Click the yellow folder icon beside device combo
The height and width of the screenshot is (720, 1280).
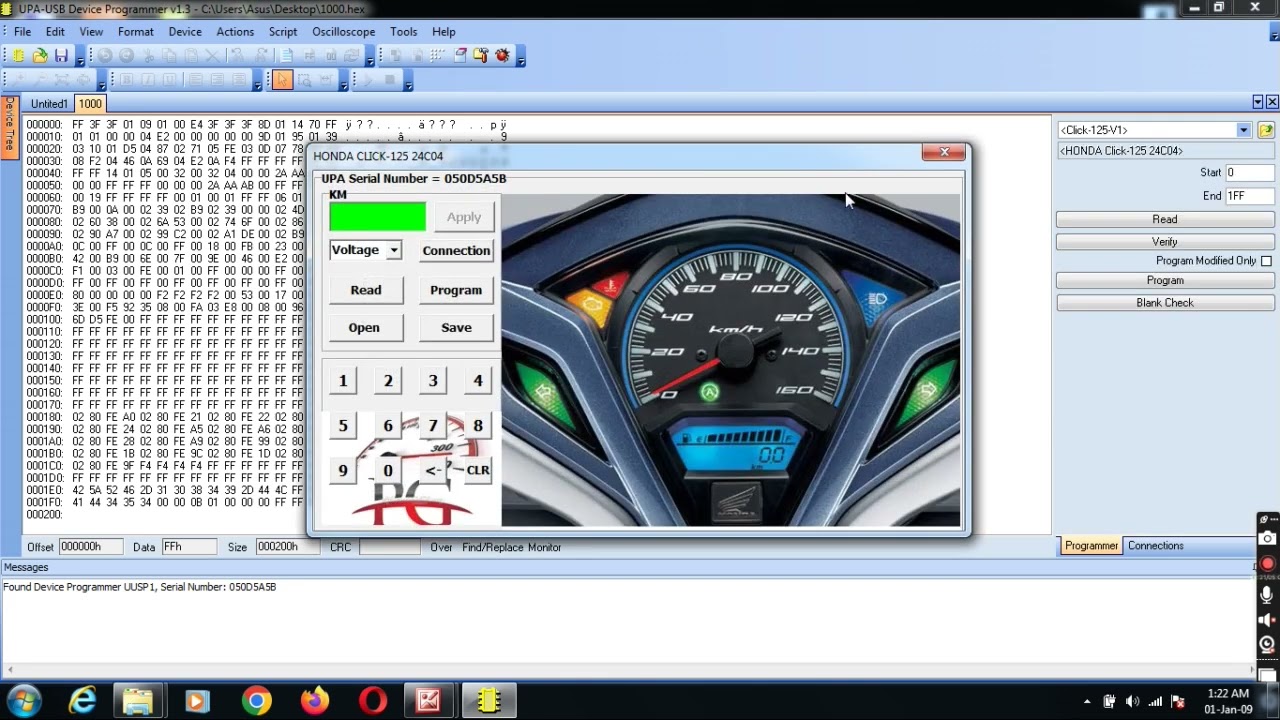tap(1266, 130)
